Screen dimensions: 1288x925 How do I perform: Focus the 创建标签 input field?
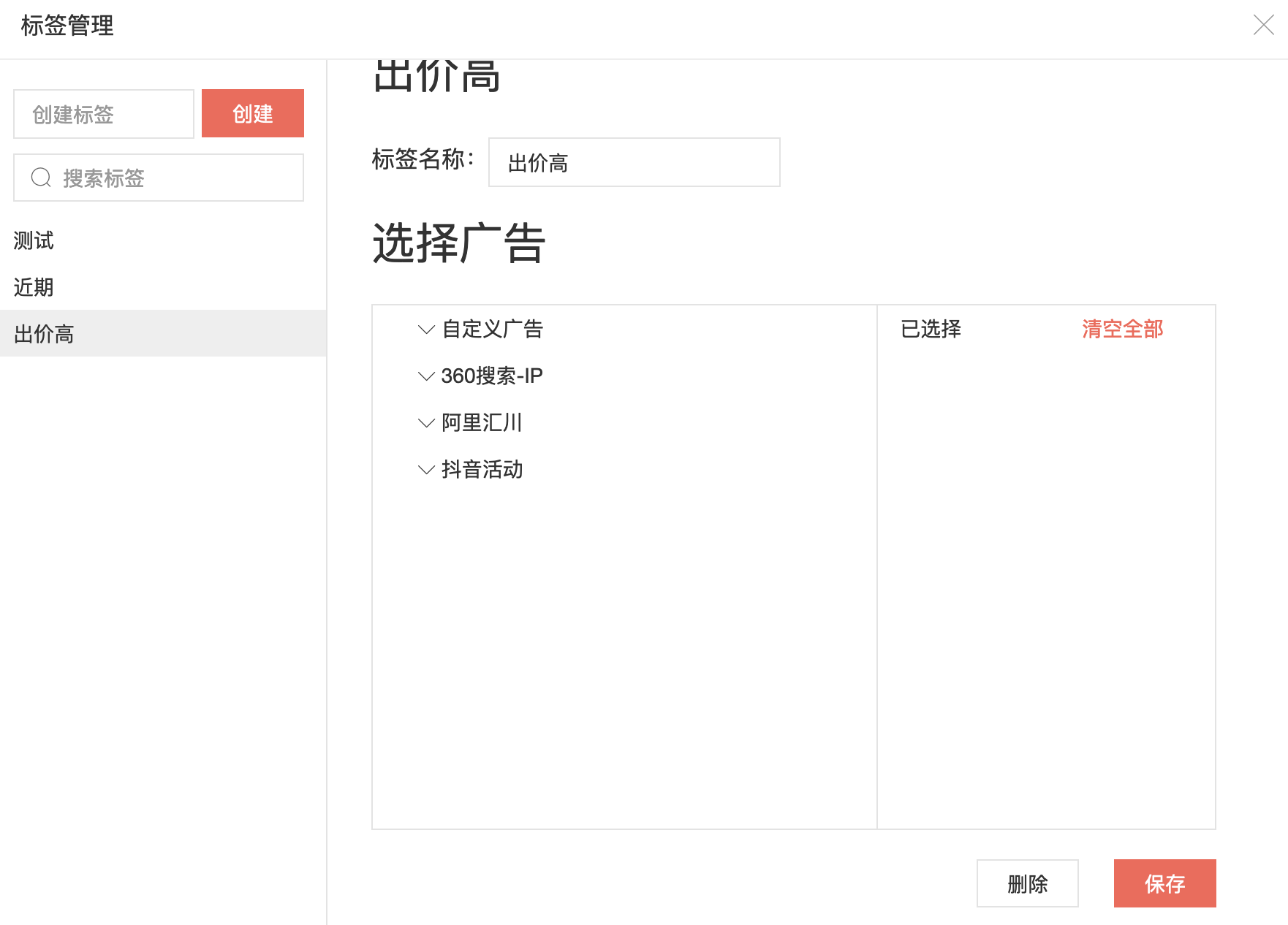tap(104, 114)
